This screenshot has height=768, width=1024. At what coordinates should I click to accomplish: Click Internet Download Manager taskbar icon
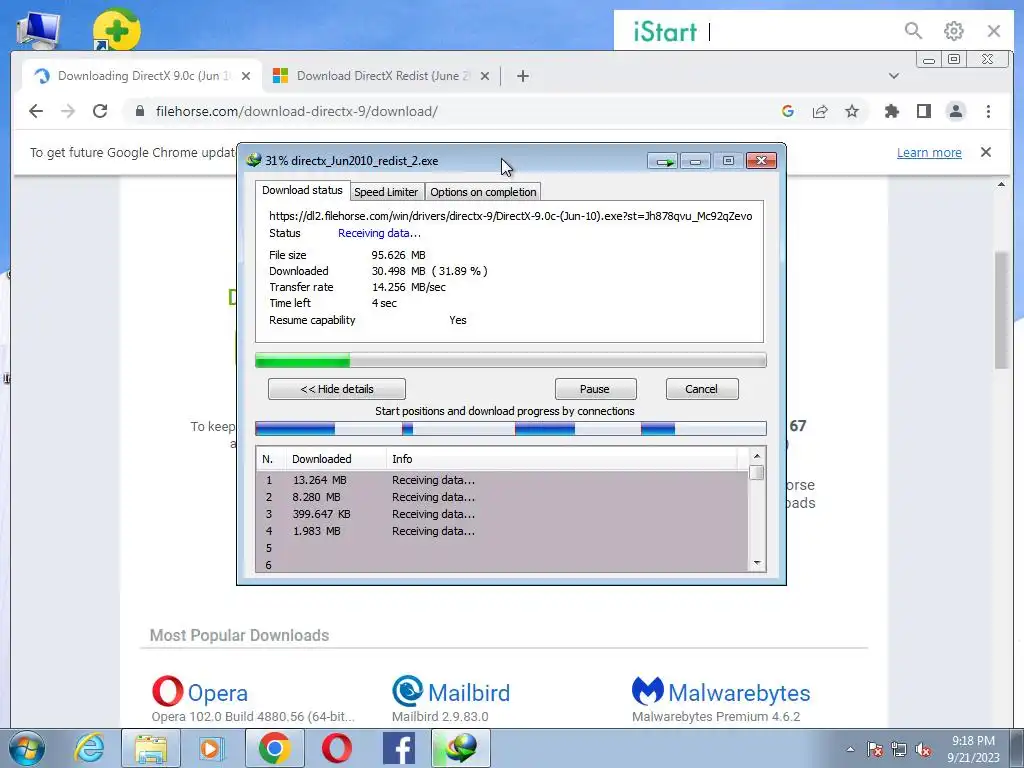click(461, 748)
